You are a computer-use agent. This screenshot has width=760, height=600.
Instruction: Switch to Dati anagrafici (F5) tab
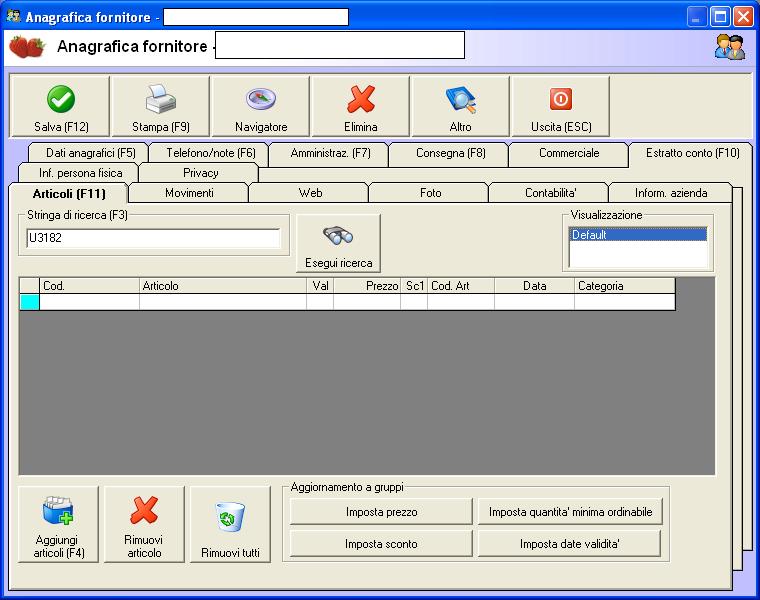pos(90,153)
